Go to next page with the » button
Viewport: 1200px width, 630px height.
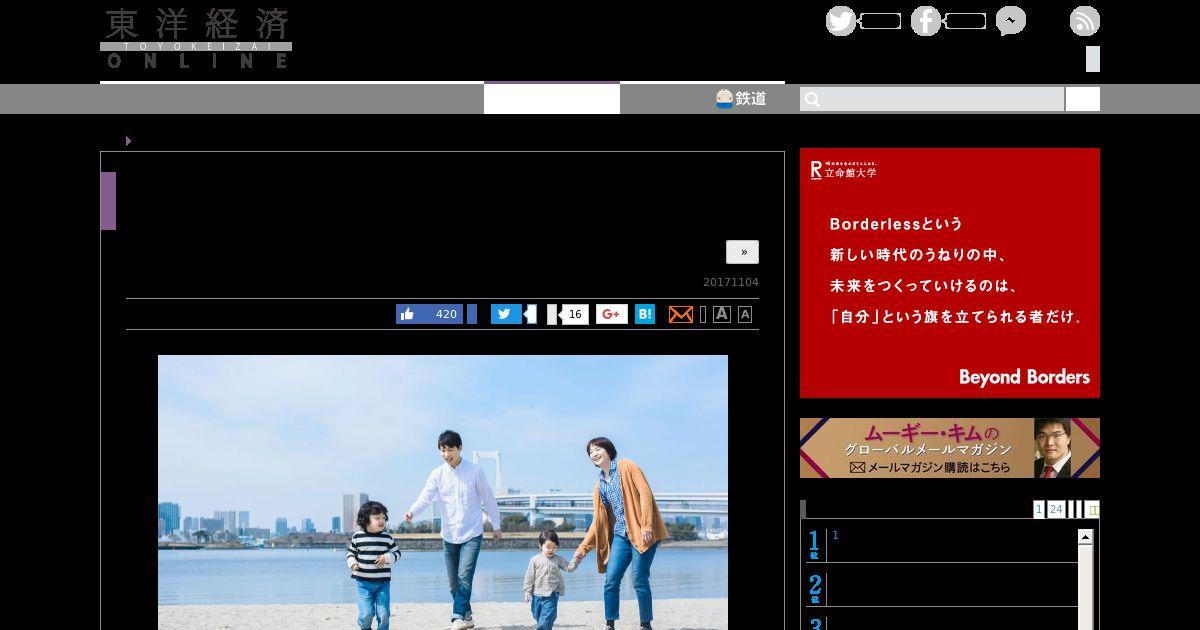[743, 252]
